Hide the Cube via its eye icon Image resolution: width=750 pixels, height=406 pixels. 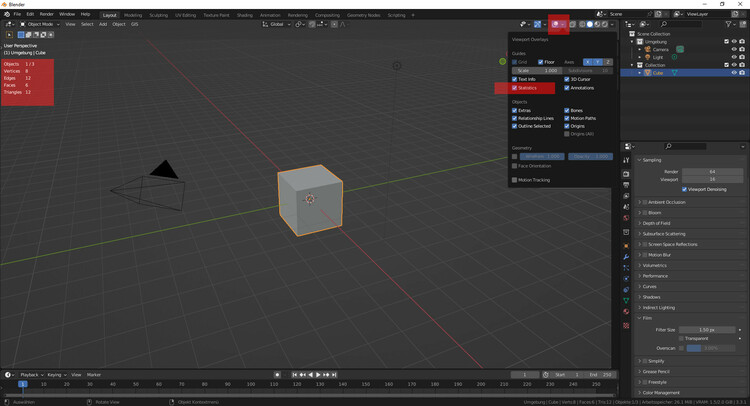734,73
